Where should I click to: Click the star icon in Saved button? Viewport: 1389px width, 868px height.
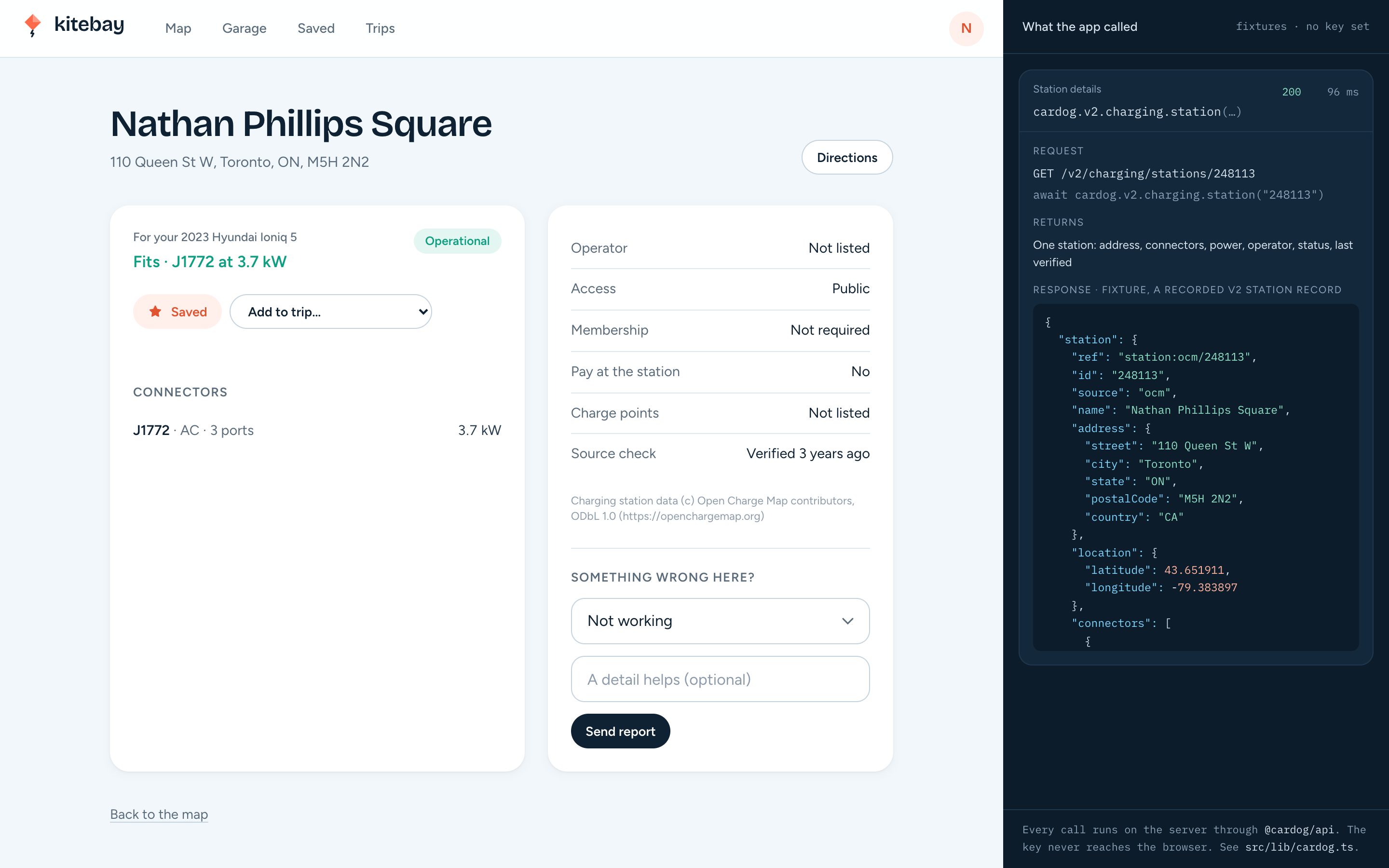(155, 311)
